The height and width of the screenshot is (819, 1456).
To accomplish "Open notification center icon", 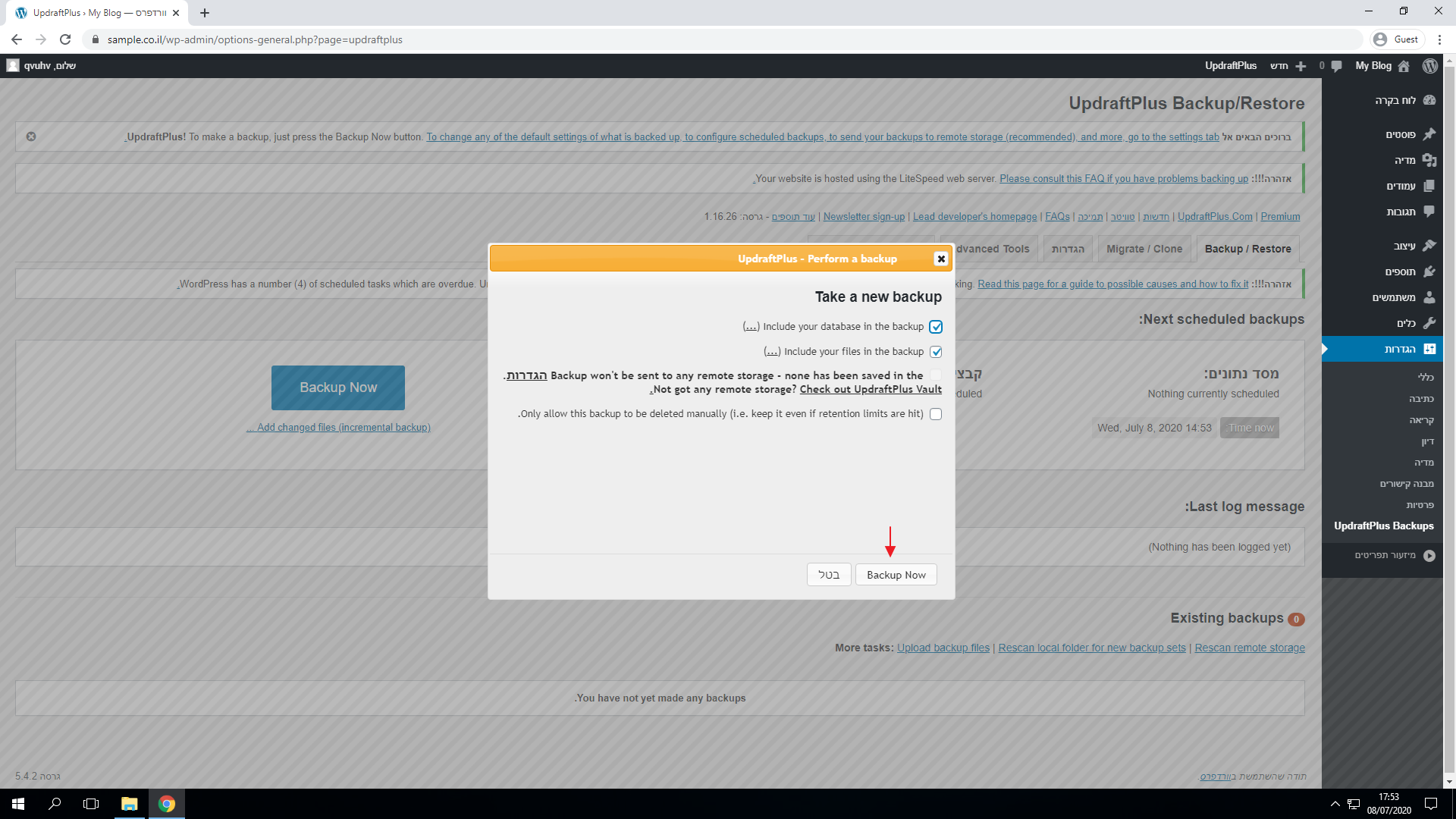I will (x=1431, y=804).
